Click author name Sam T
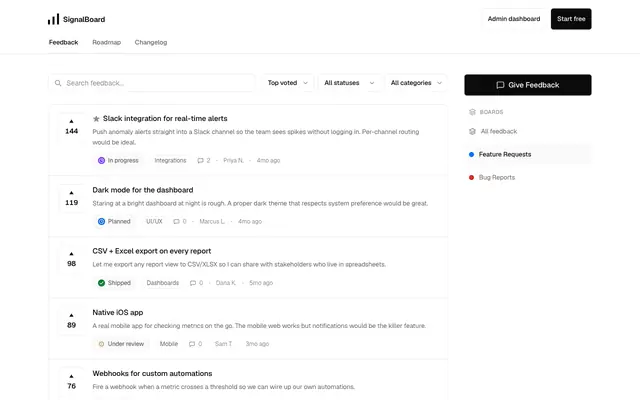 click(223, 344)
